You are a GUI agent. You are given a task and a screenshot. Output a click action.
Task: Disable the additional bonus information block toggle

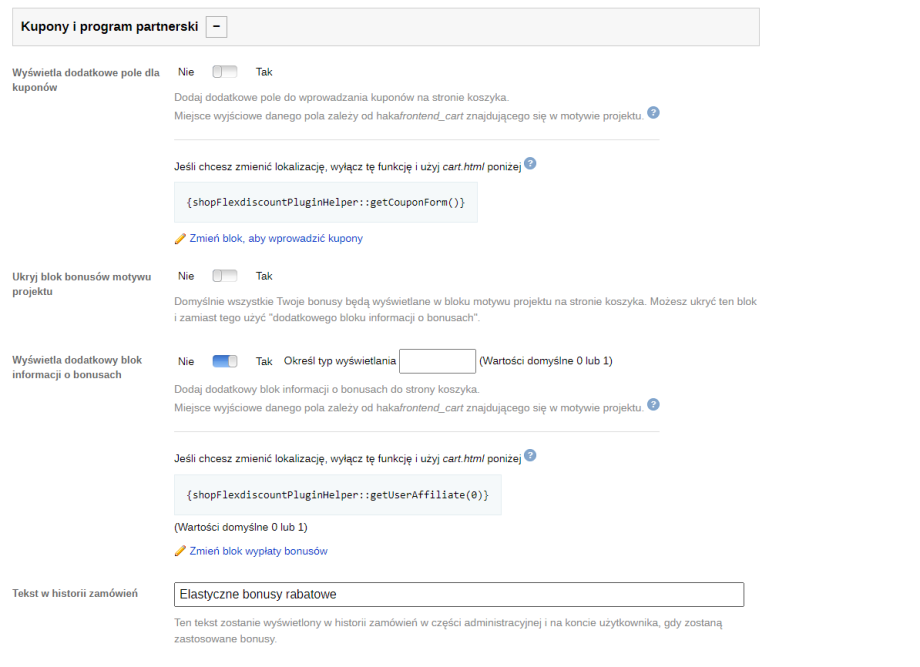[225, 361]
